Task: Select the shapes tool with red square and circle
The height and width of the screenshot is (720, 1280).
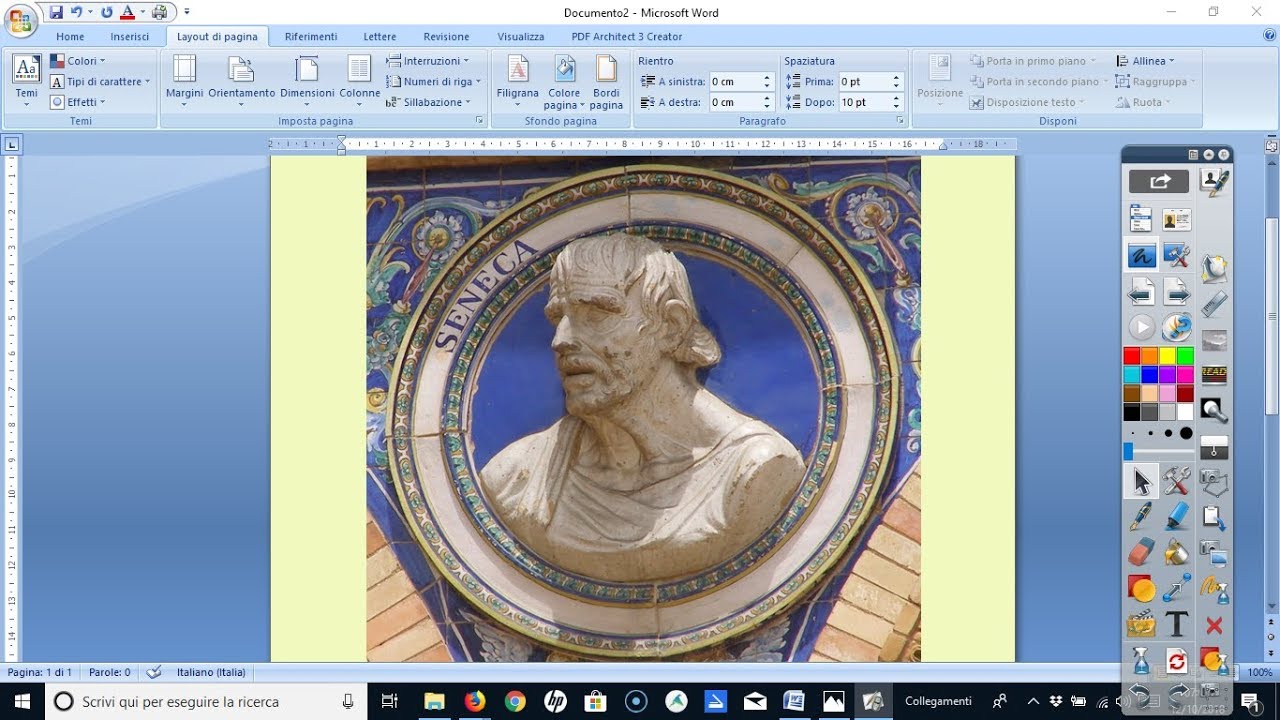Action: [x=1141, y=588]
